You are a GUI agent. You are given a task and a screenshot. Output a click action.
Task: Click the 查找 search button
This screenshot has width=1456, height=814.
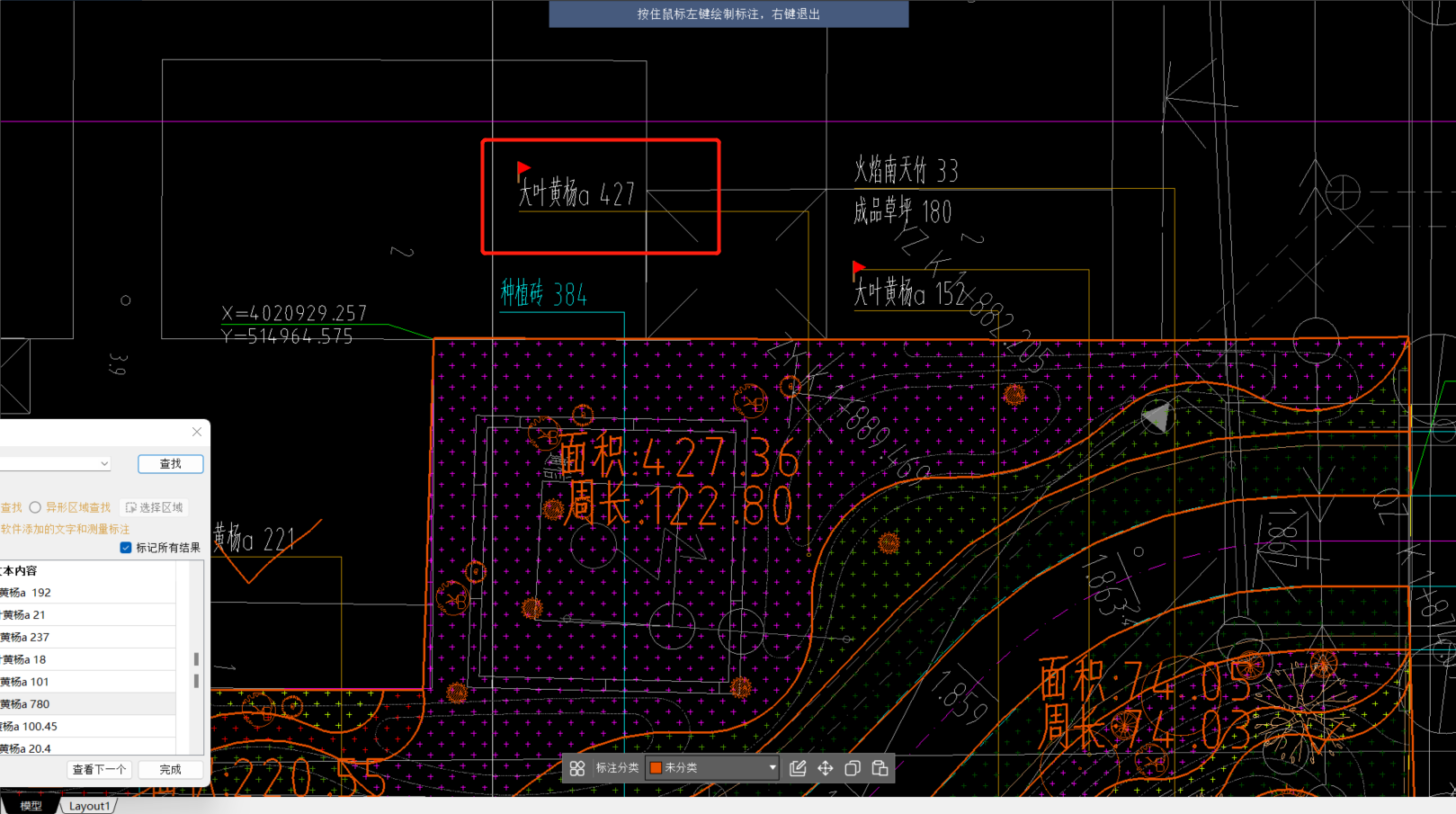pyautogui.click(x=170, y=463)
